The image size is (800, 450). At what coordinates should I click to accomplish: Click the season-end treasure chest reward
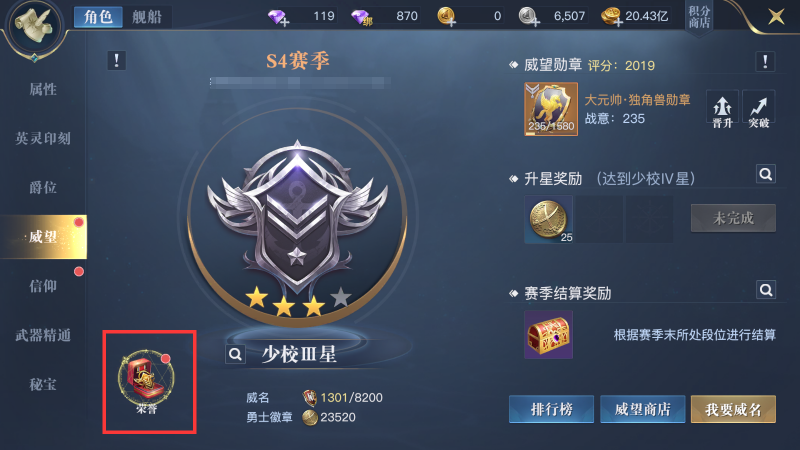[x=548, y=335]
